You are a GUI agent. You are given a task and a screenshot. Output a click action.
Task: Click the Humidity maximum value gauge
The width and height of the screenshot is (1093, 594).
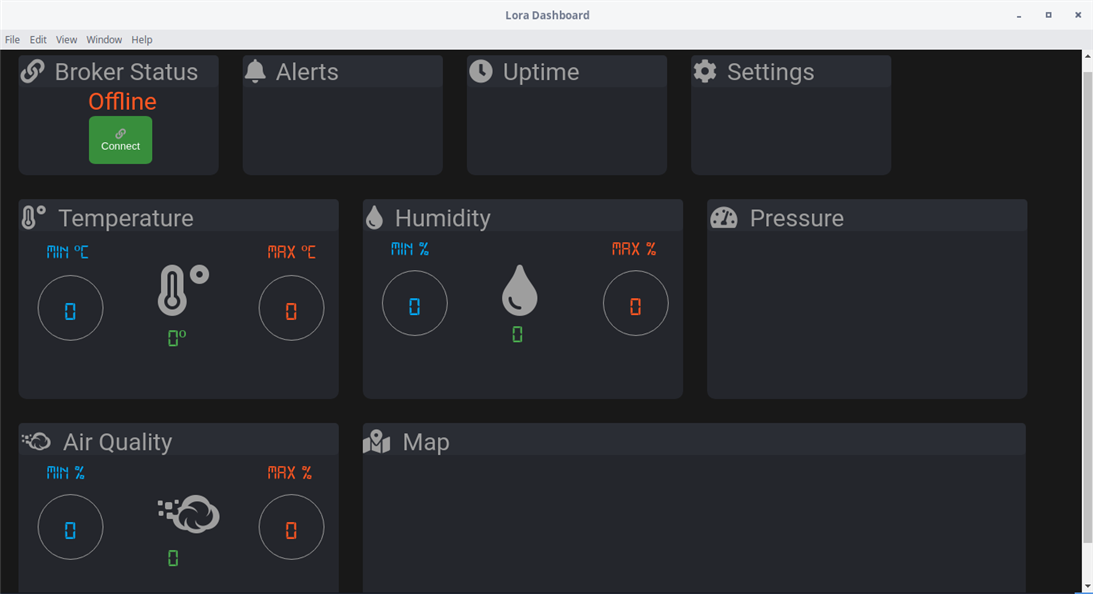point(635,304)
